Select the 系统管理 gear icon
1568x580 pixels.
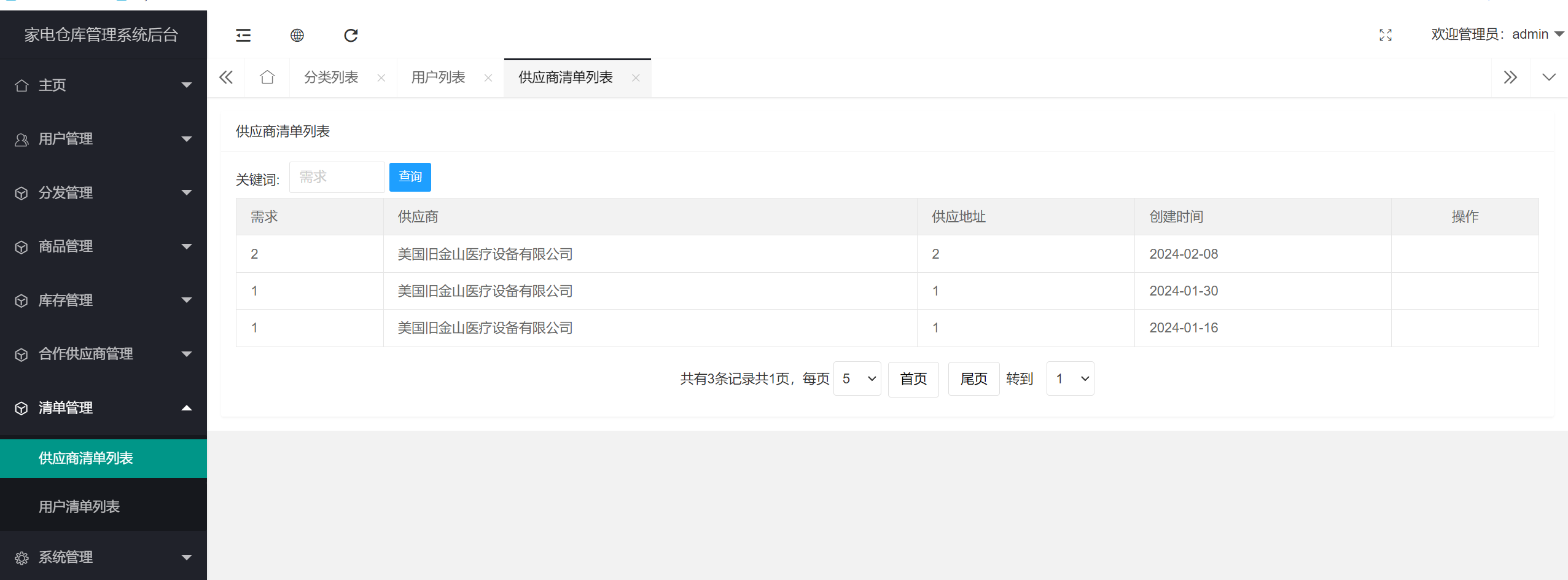tap(21, 557)
